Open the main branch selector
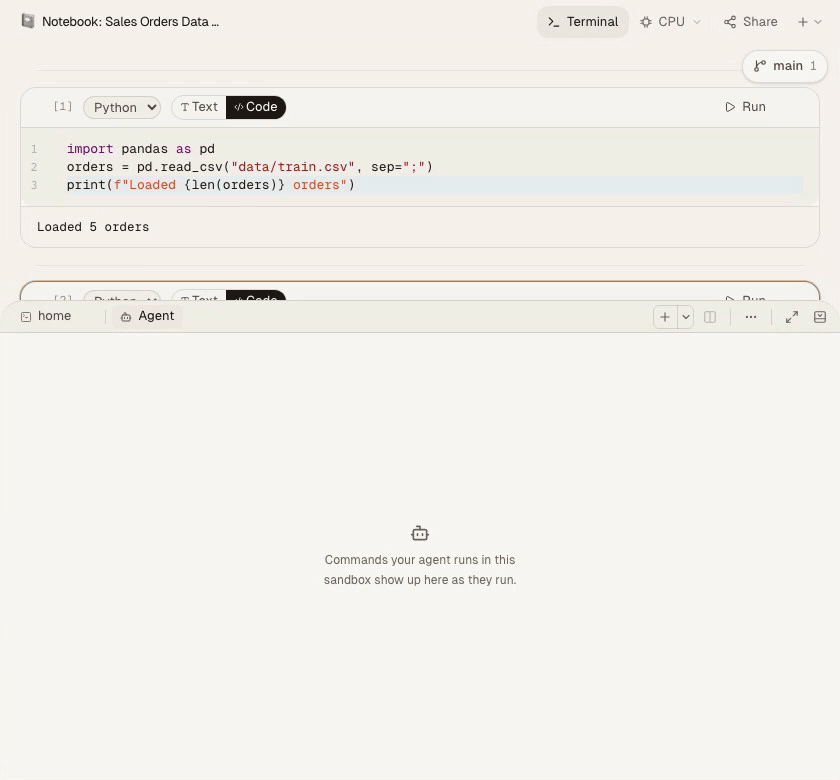Viewport: 840px width, 780px height. point(785,66)
